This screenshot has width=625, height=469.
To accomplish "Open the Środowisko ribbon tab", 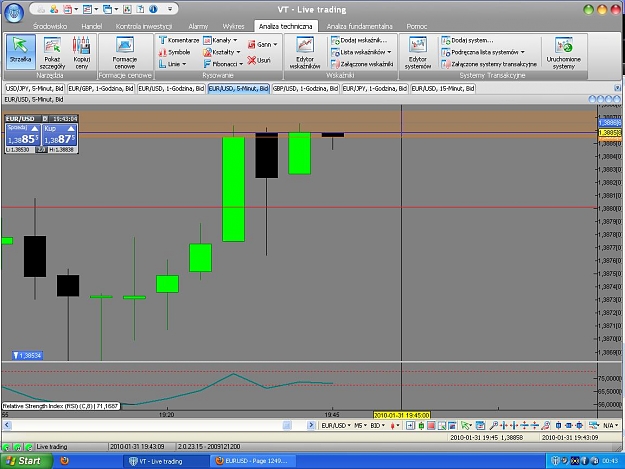I will click(x=50, y=26).
